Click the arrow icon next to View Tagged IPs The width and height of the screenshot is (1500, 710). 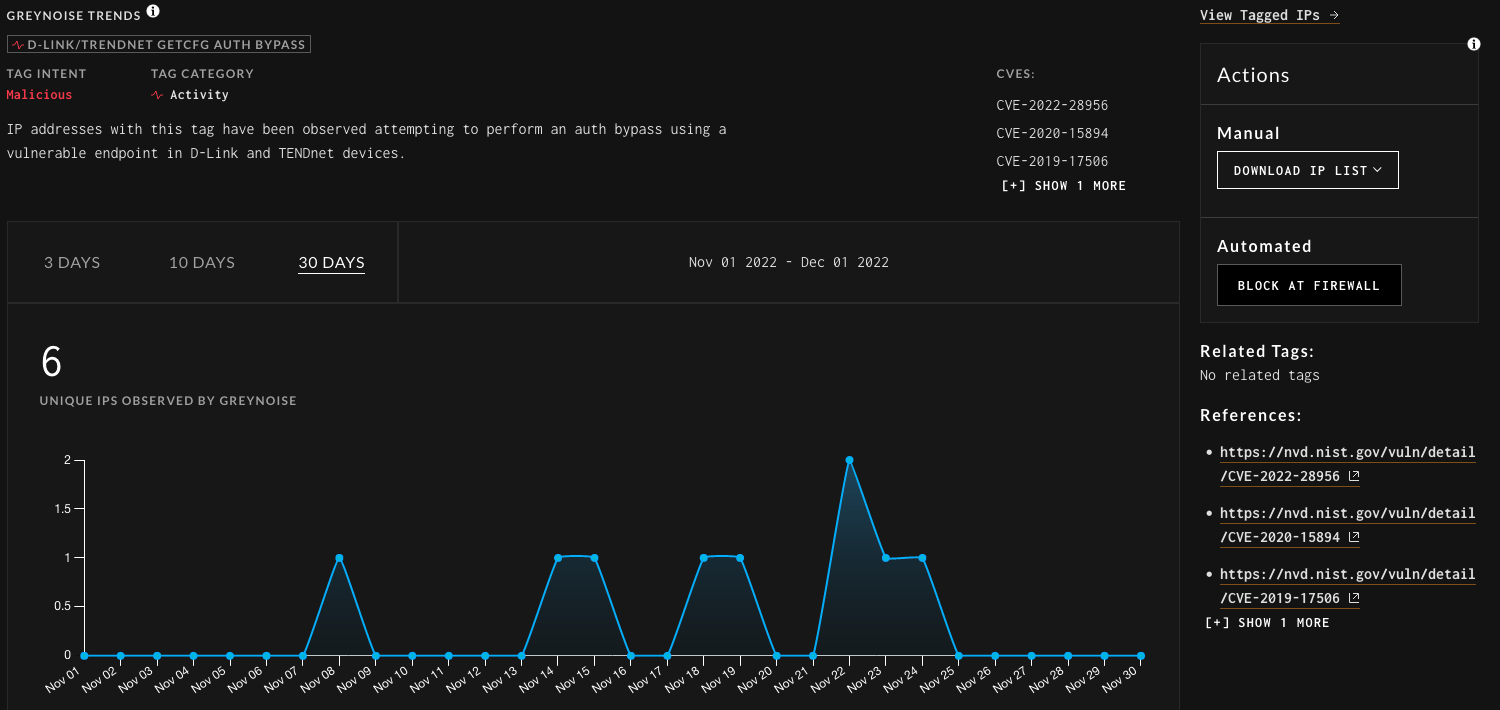coord(1334,15)
